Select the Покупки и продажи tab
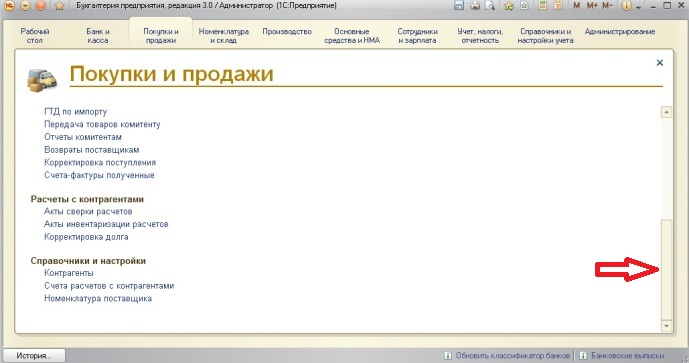Viewport: 689px width, 363px height. 161,36
